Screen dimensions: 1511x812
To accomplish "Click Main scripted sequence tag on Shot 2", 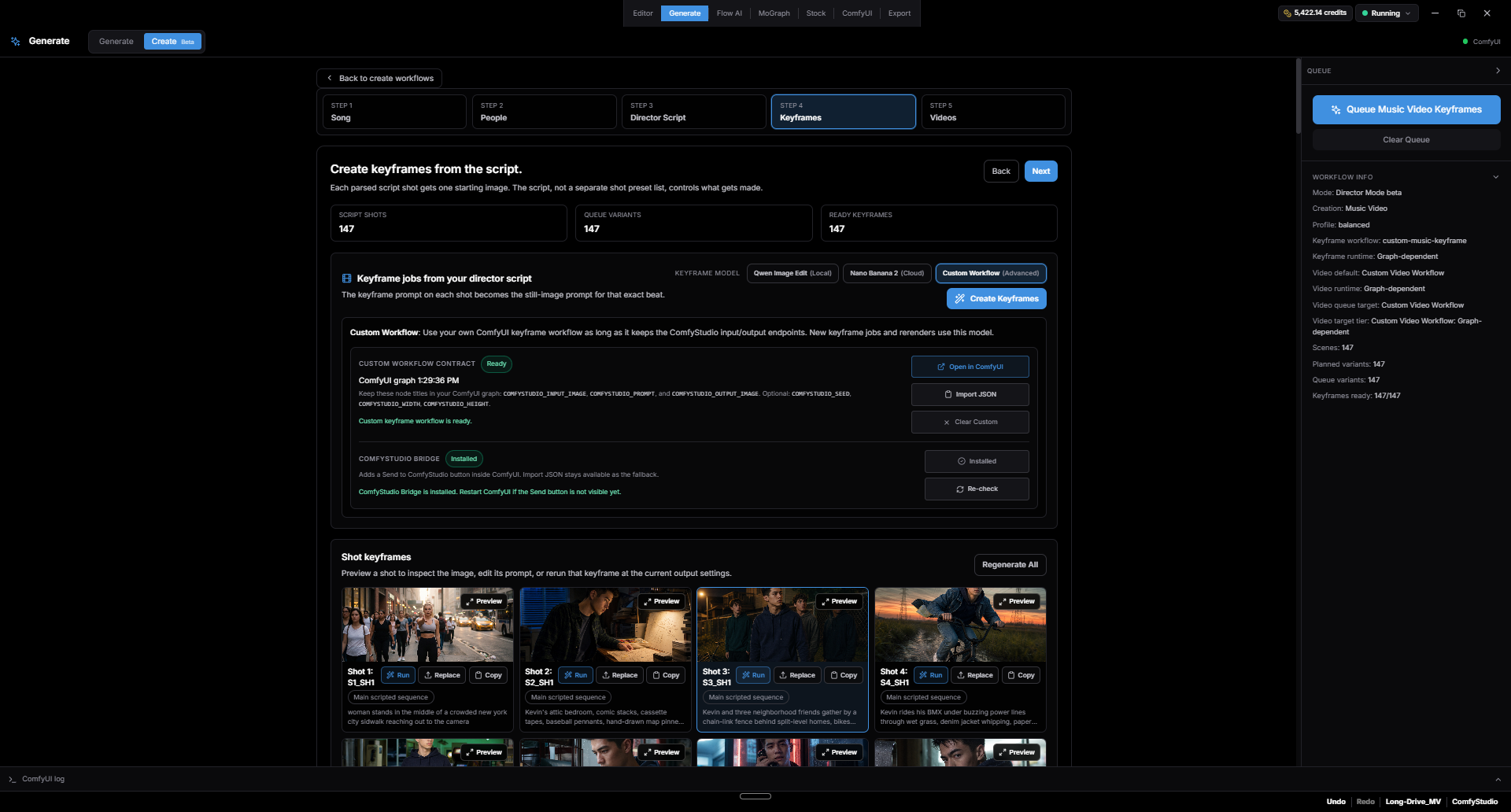I will (568, 697).
